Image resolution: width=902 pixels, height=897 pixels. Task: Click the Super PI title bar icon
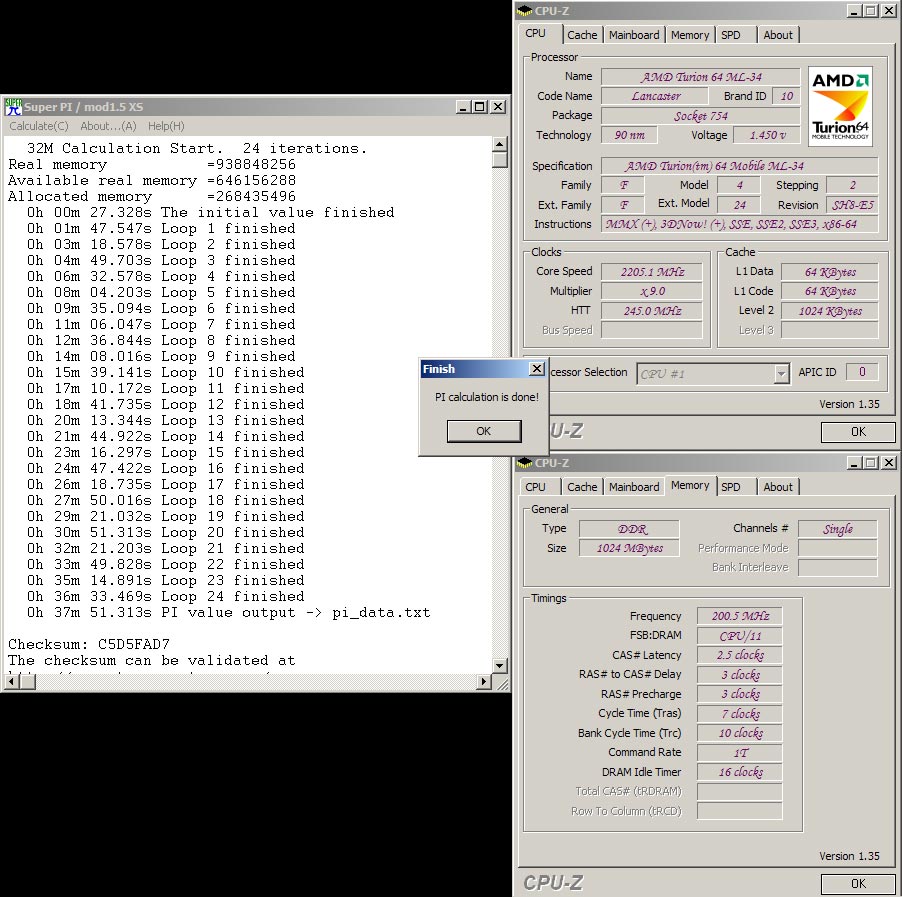(13, 107)
